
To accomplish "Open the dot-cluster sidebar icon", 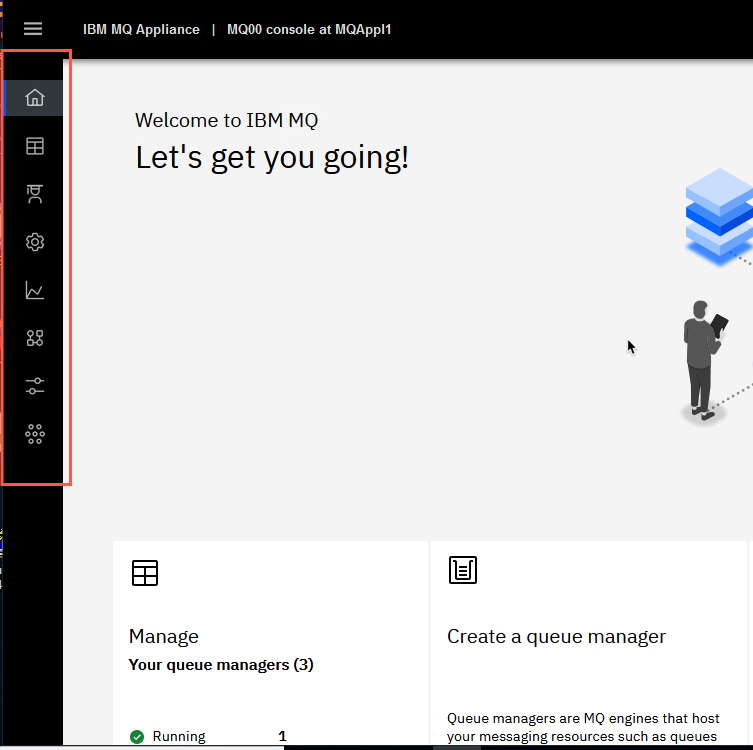I will pyautogui.click(x=35, y=434).
